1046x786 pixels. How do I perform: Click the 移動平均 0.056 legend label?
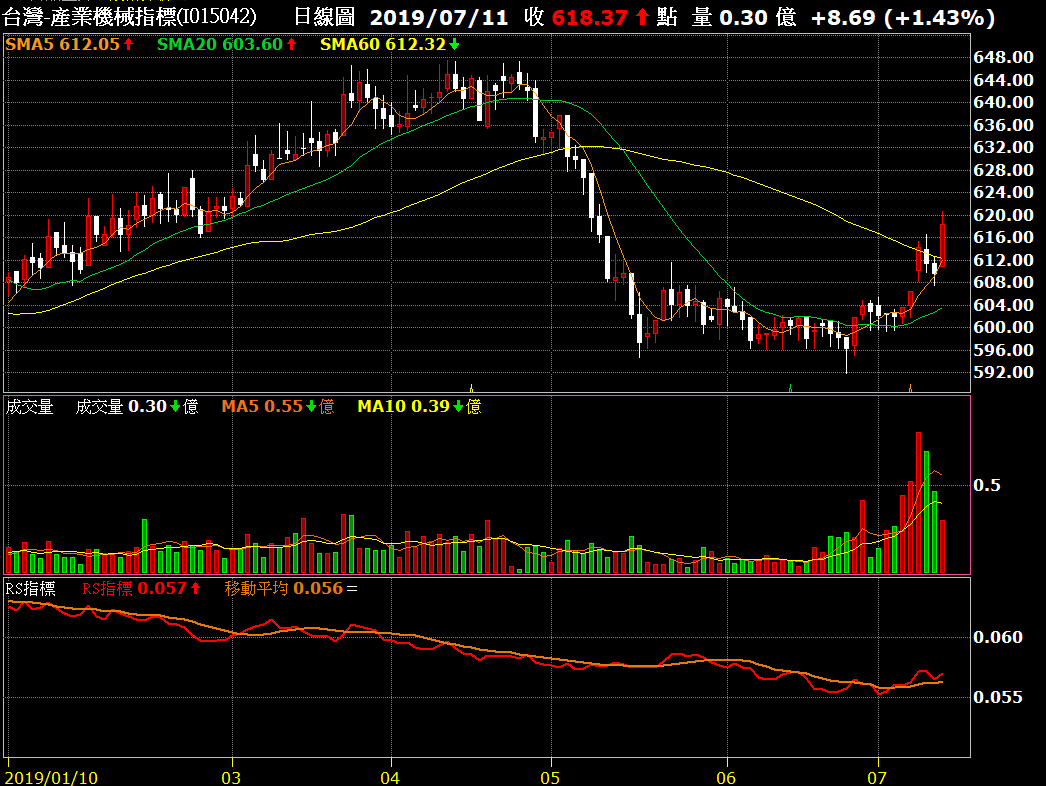point(284,588)
